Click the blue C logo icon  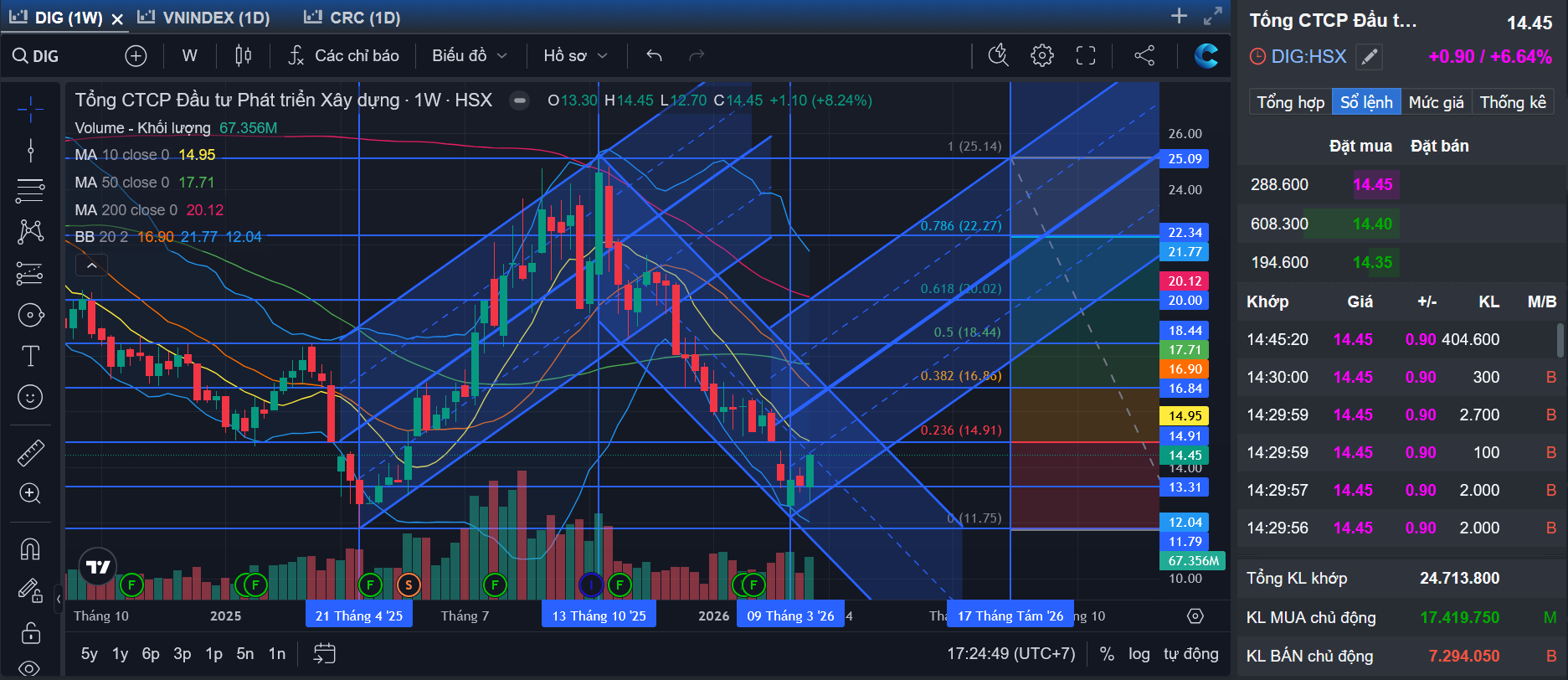click(1206, 56)
